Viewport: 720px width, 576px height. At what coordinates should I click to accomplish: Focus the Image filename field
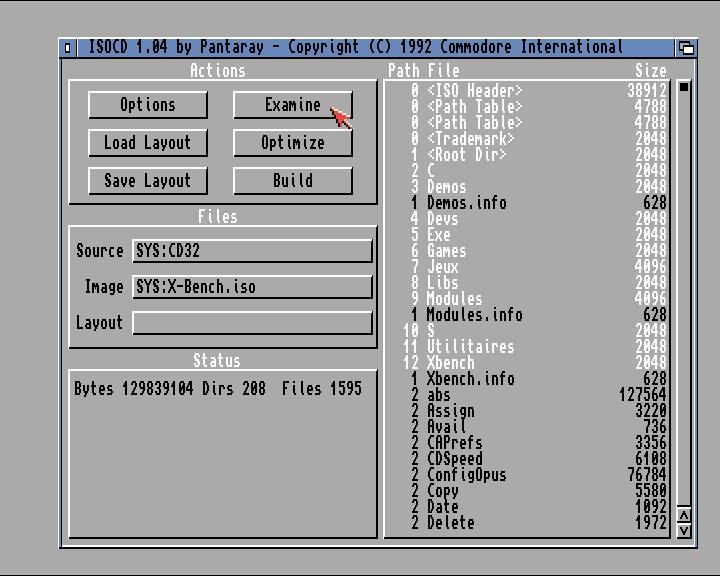coord(252,287)
